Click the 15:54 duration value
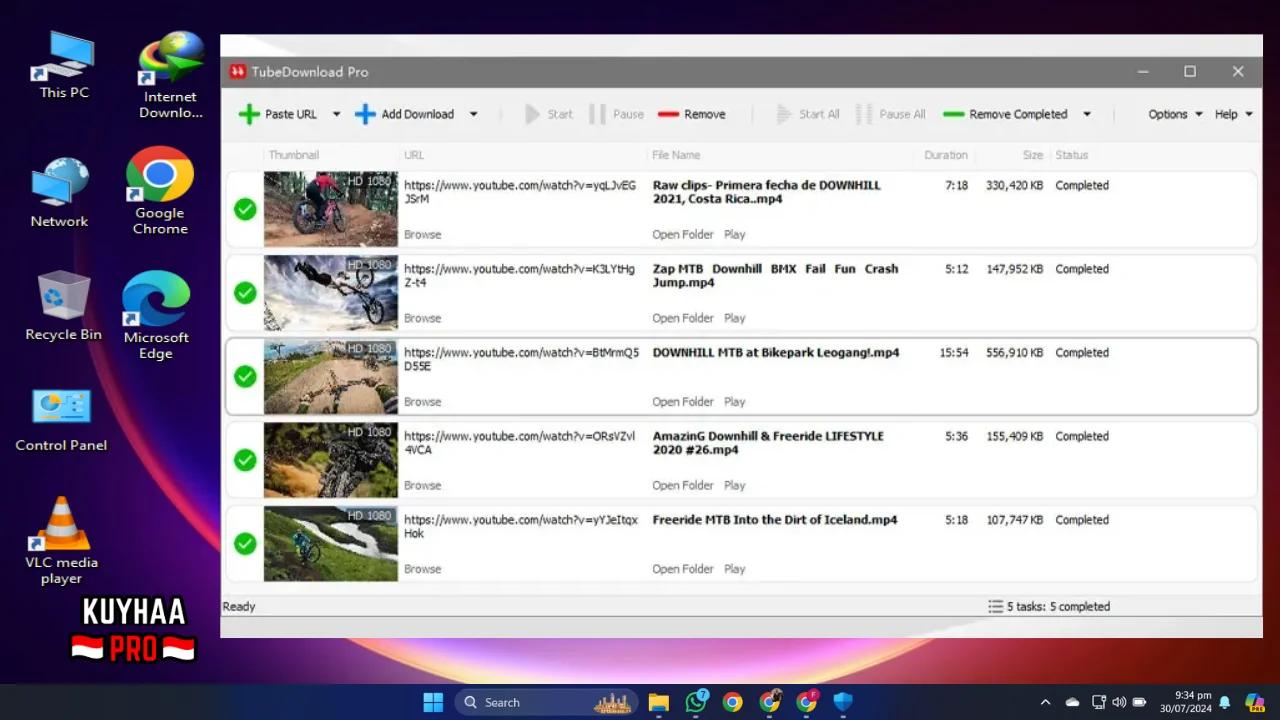Image resolution: width=1280 pixels, height=720 pixels. point(953,353)
